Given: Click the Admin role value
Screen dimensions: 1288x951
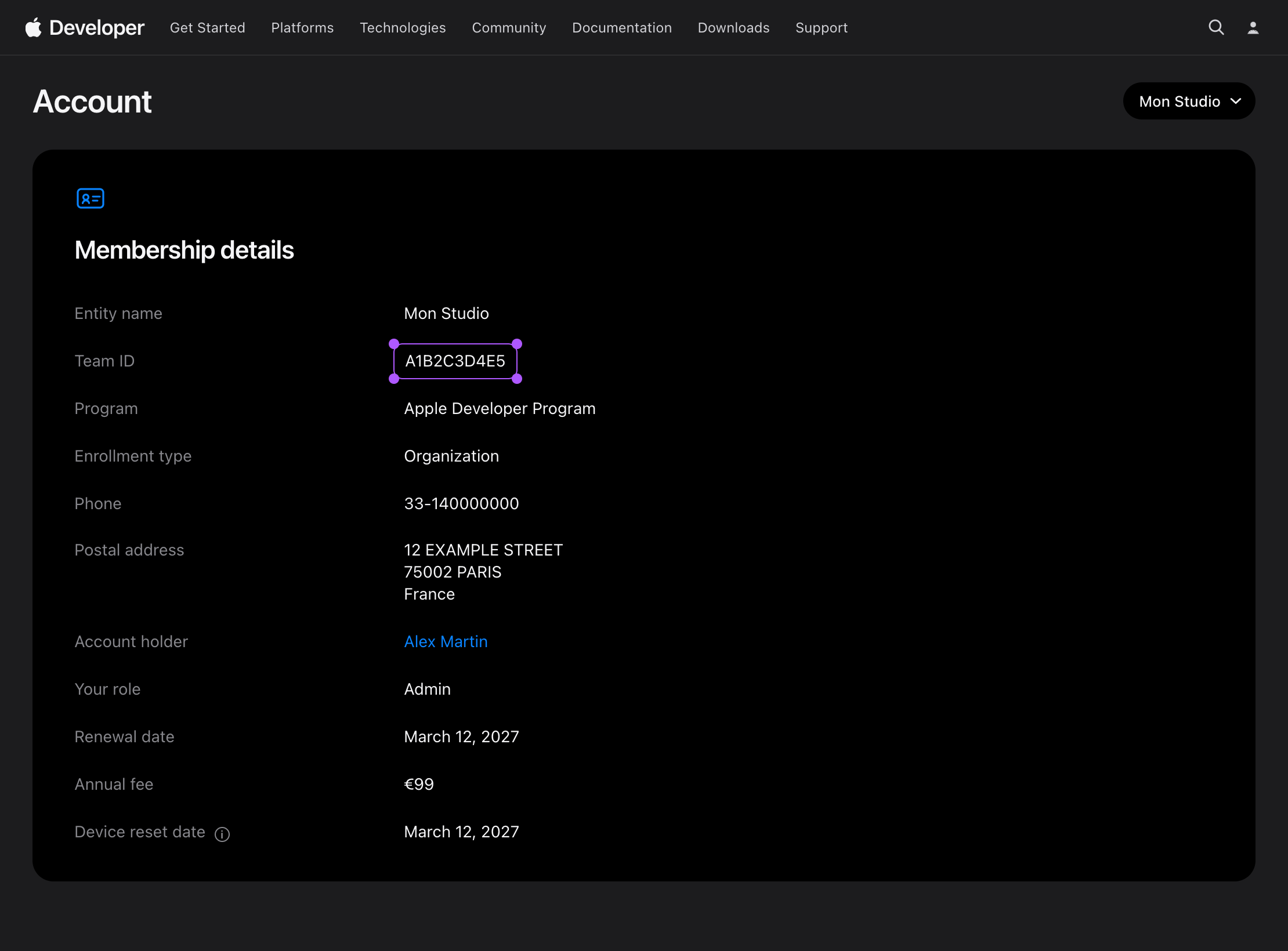Looking at the screenshot, I should (427, 689).
